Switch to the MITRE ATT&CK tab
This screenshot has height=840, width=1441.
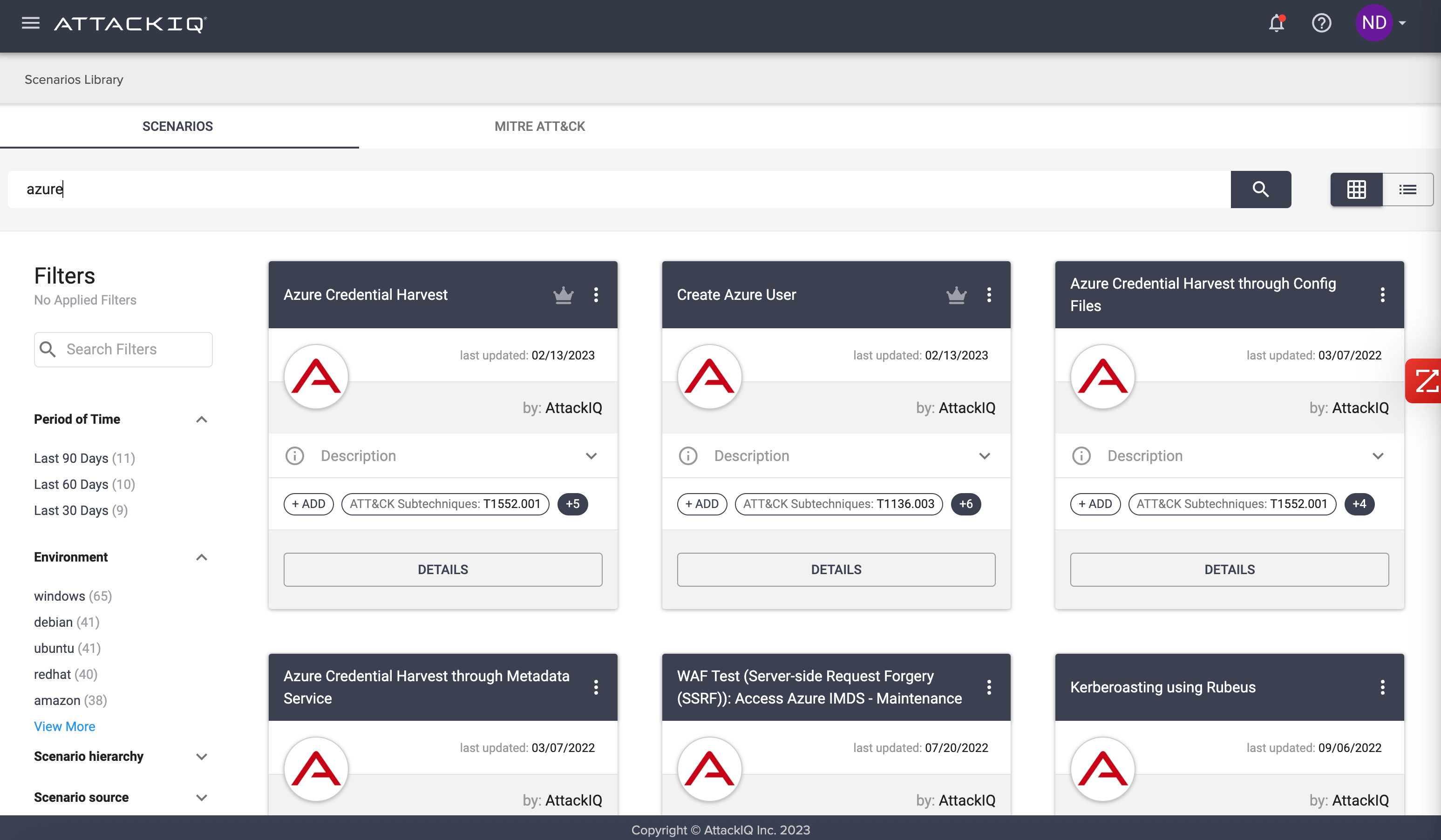point(539,126)
